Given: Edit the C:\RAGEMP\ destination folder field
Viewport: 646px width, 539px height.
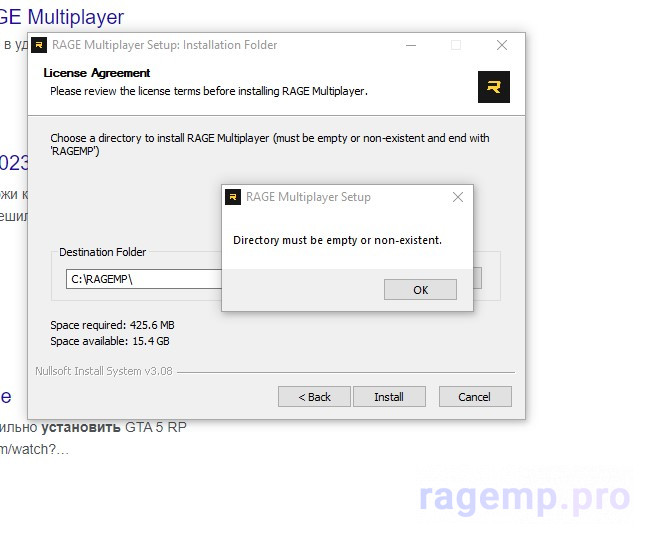Looking at the screenshot, I should [x=144, y=279].
